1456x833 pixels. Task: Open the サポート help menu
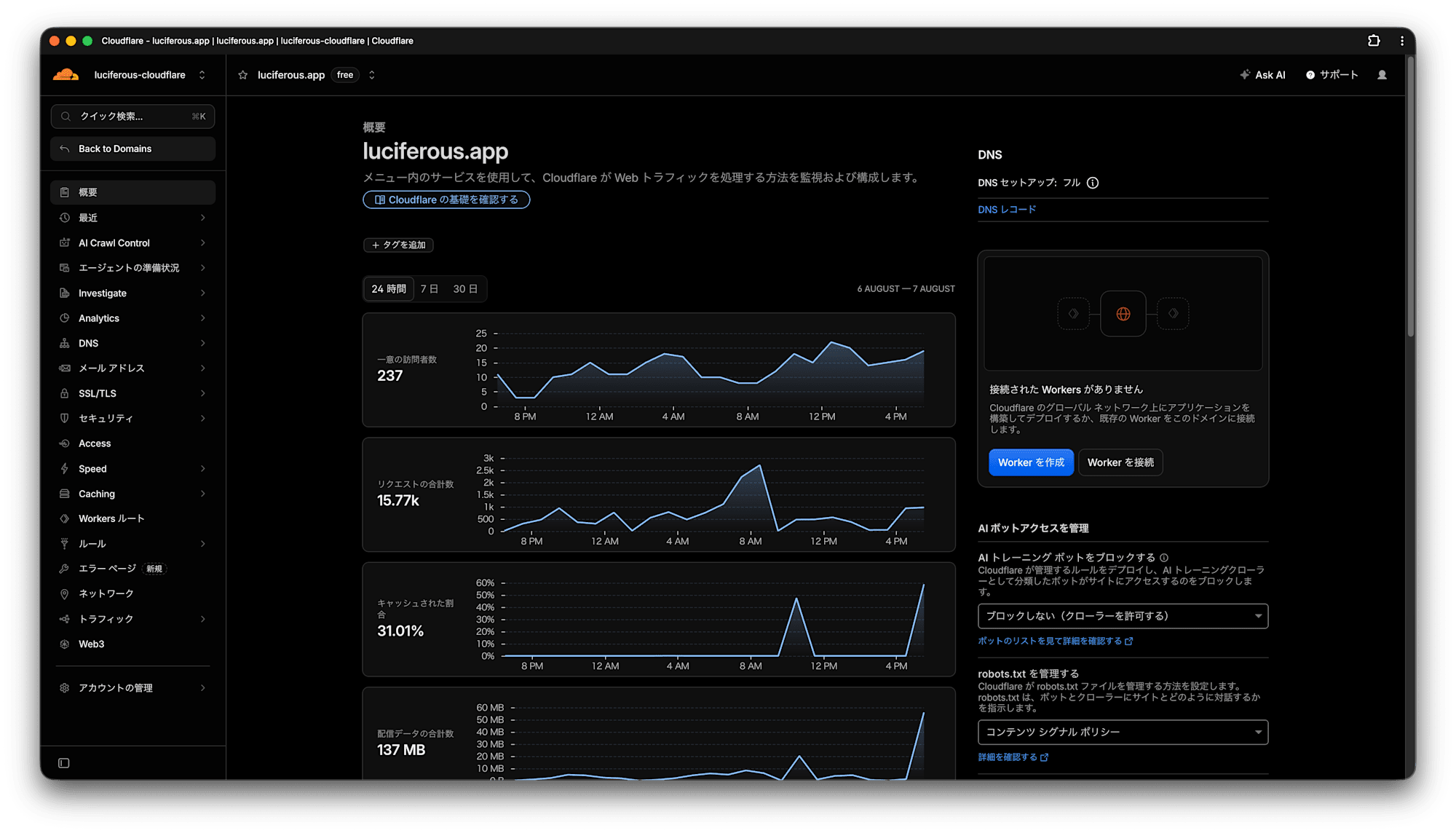pos(1332,75)
